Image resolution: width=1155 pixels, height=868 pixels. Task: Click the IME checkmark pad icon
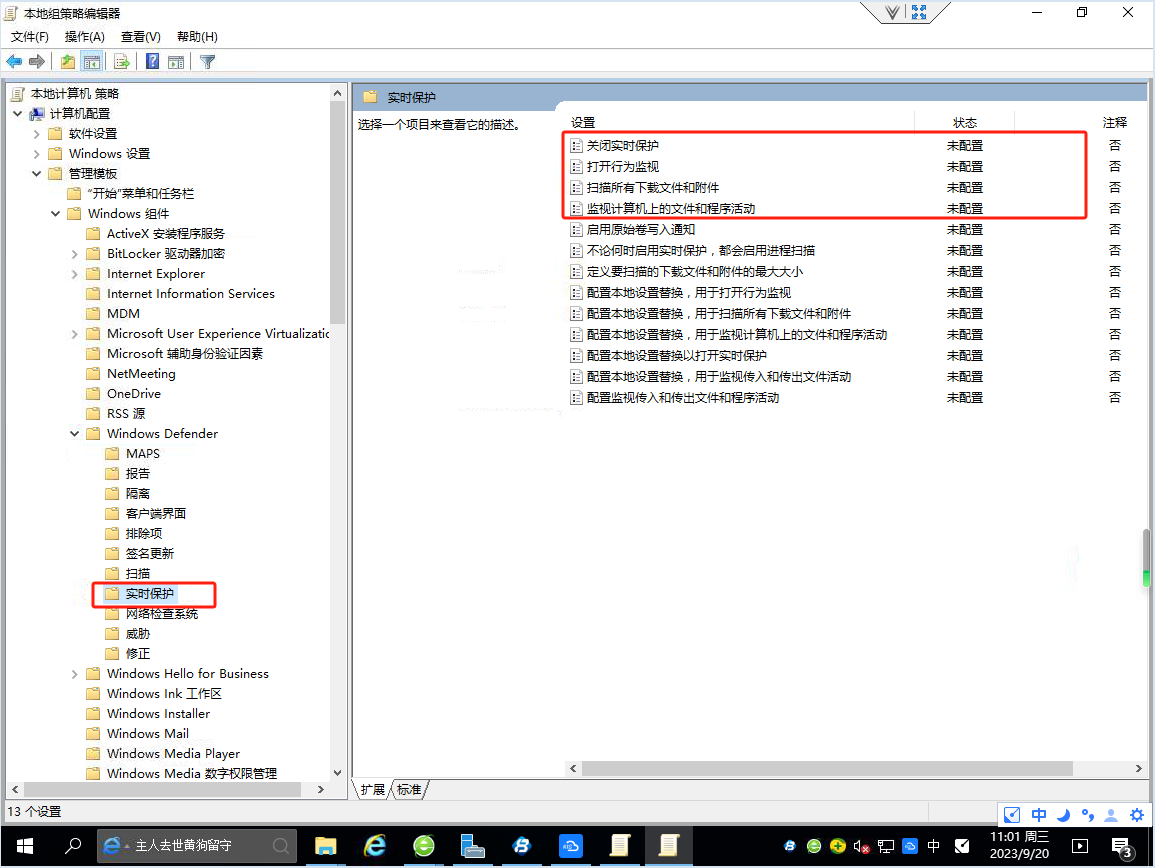coord(1012,815)
